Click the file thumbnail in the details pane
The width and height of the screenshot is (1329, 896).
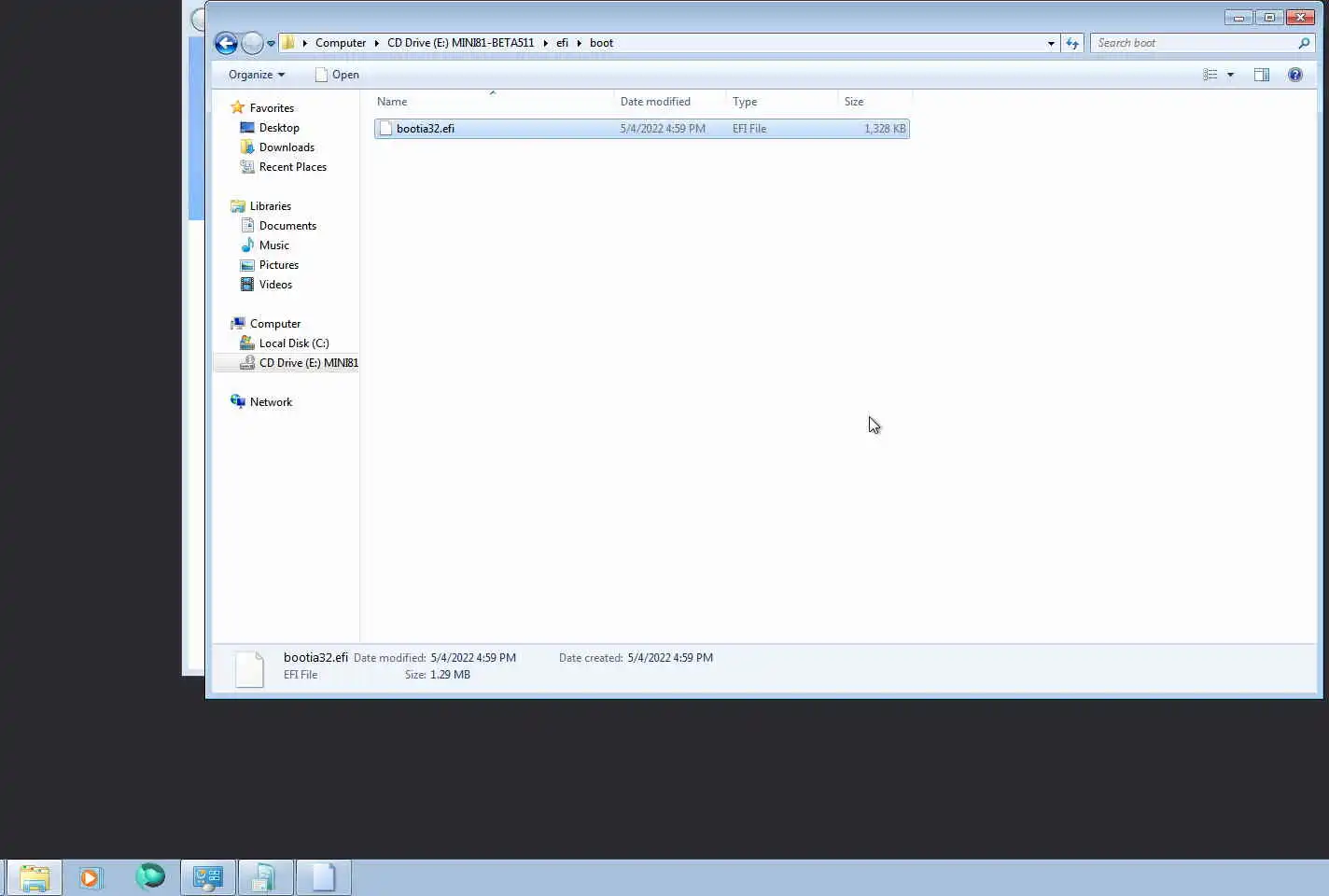[x=249, y=668]
